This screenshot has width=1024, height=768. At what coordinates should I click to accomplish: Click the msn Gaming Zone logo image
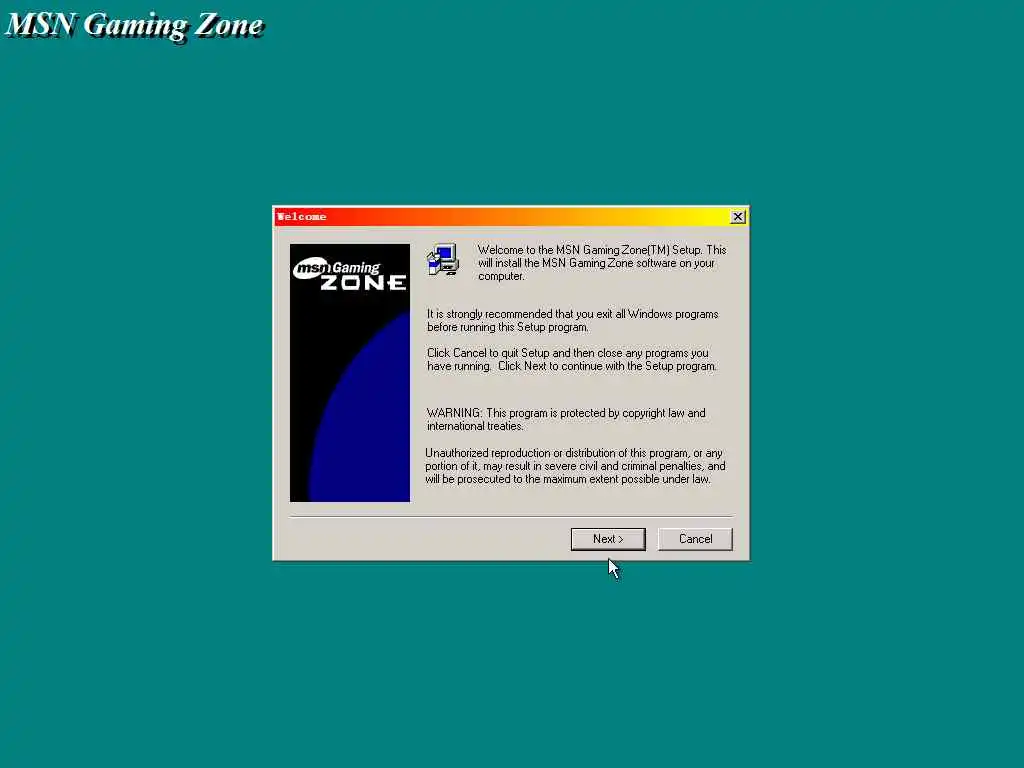tap(350, 373)
